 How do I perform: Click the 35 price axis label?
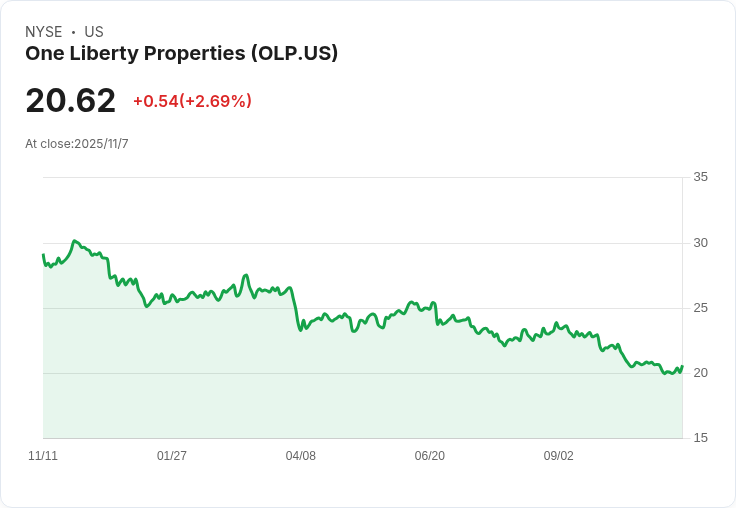point(700,177)
